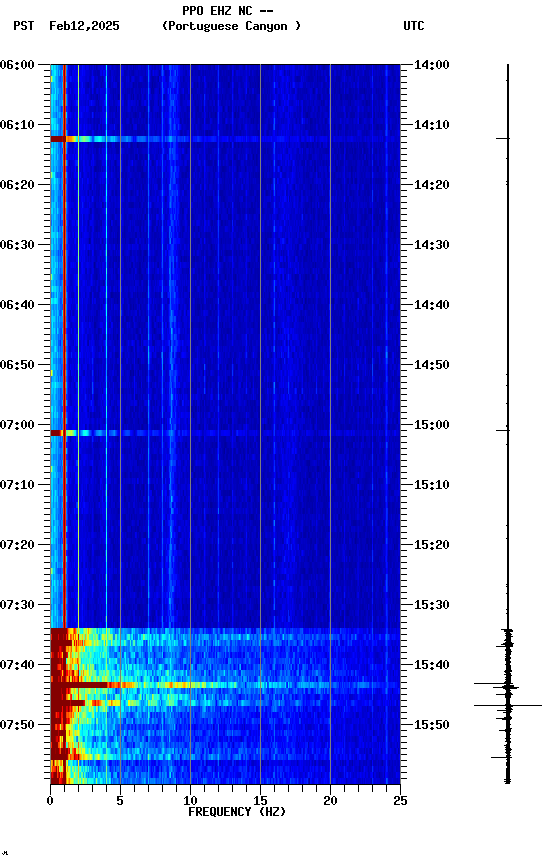The height and width of the screenshot is (864, 552).
Task: Click the '06:10' PST time label
Action: pyautogui.click(x=17, y=125)
